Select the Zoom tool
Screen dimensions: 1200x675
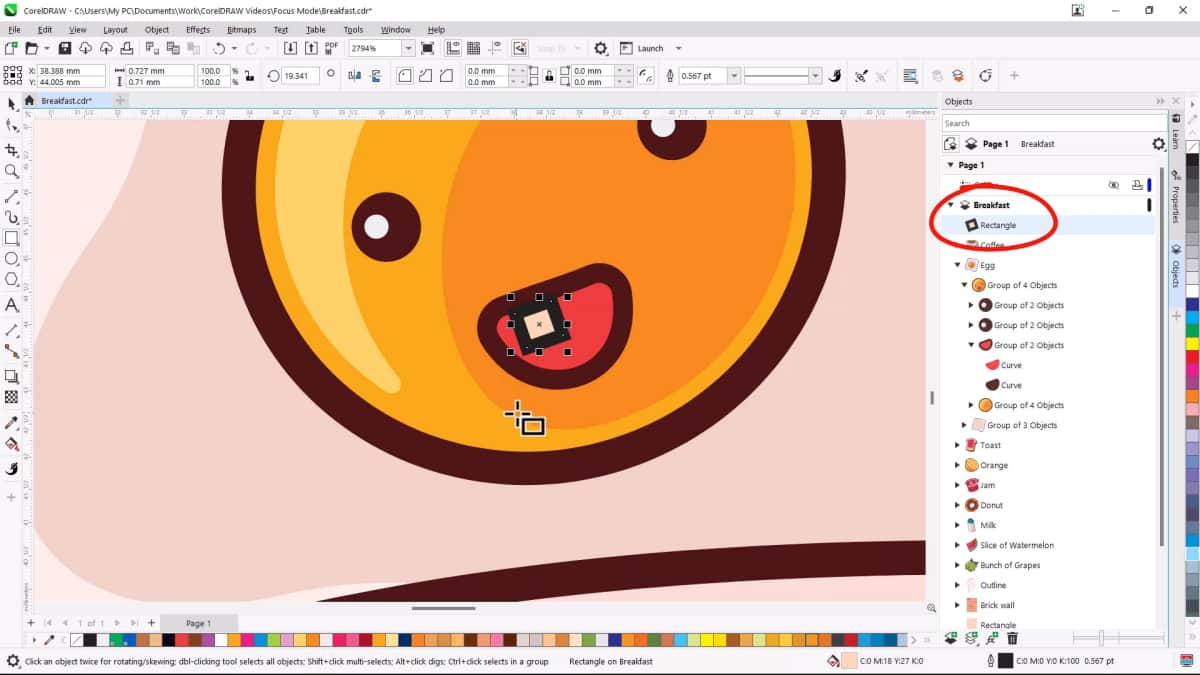pos(12,171)
